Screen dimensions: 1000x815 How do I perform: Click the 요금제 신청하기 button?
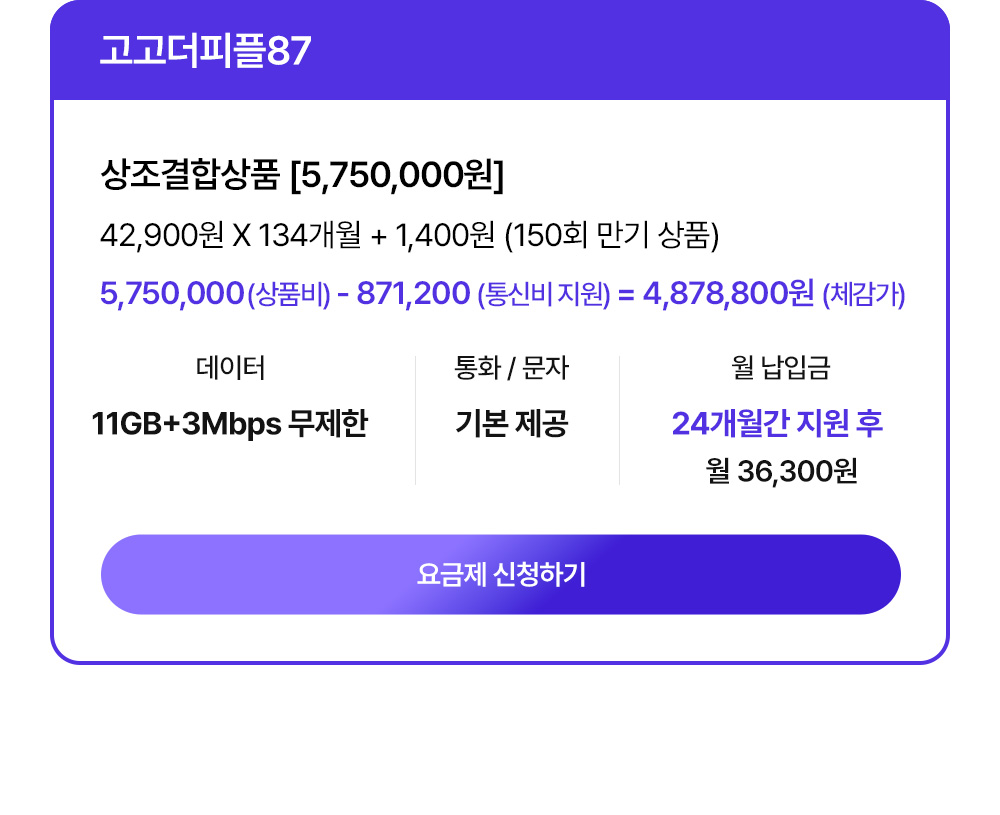click(x=501, y=575)
